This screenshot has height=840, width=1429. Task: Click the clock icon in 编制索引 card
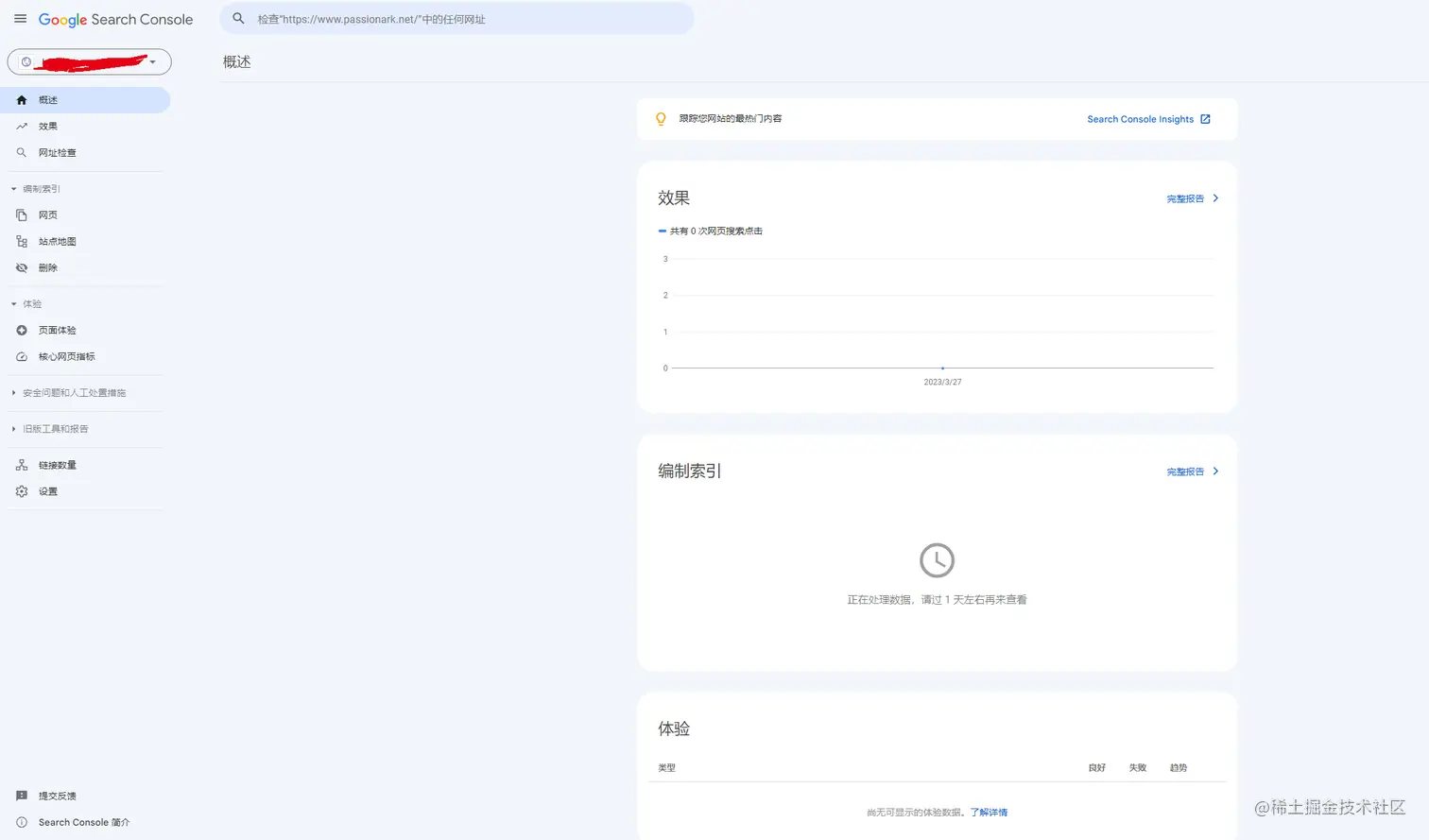937,560
